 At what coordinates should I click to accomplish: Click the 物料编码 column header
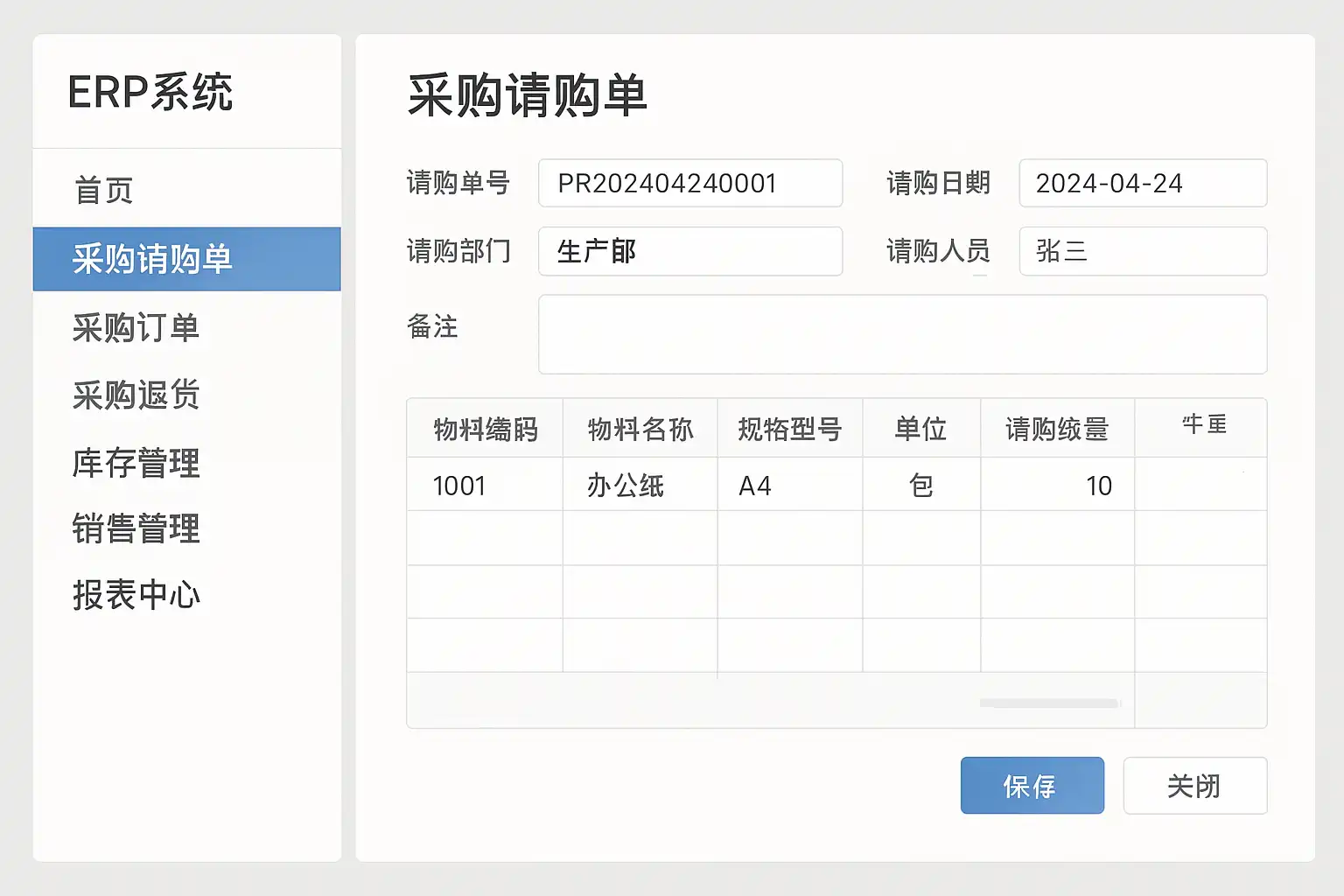[x=485, y=429]
